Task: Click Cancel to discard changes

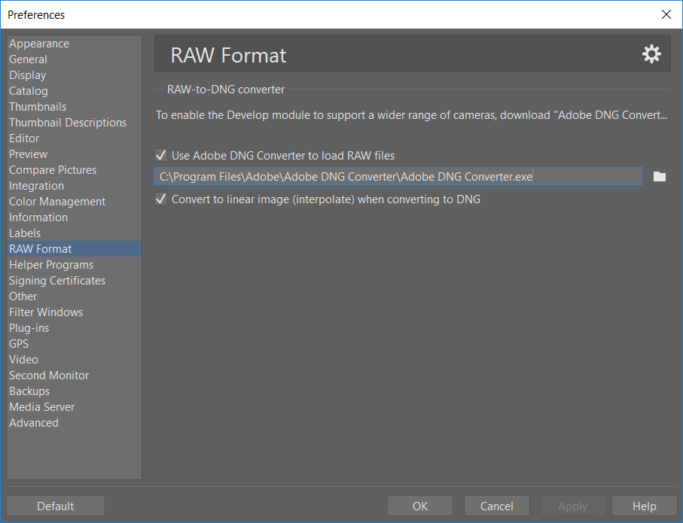Action: click(x=497, y=506)
